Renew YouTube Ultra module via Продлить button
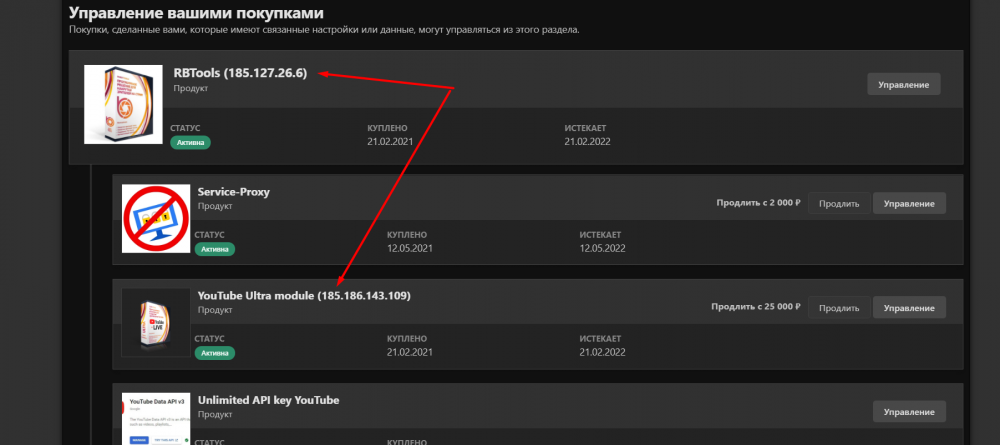 [x=838, y=307]
